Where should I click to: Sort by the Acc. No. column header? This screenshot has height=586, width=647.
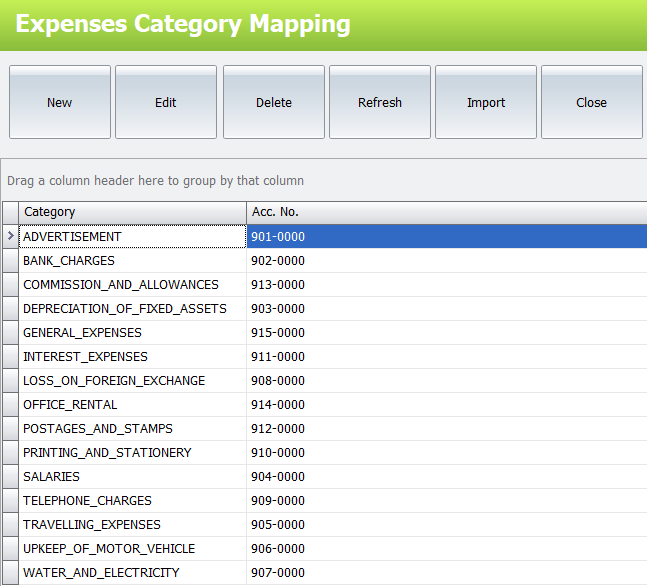447,212
